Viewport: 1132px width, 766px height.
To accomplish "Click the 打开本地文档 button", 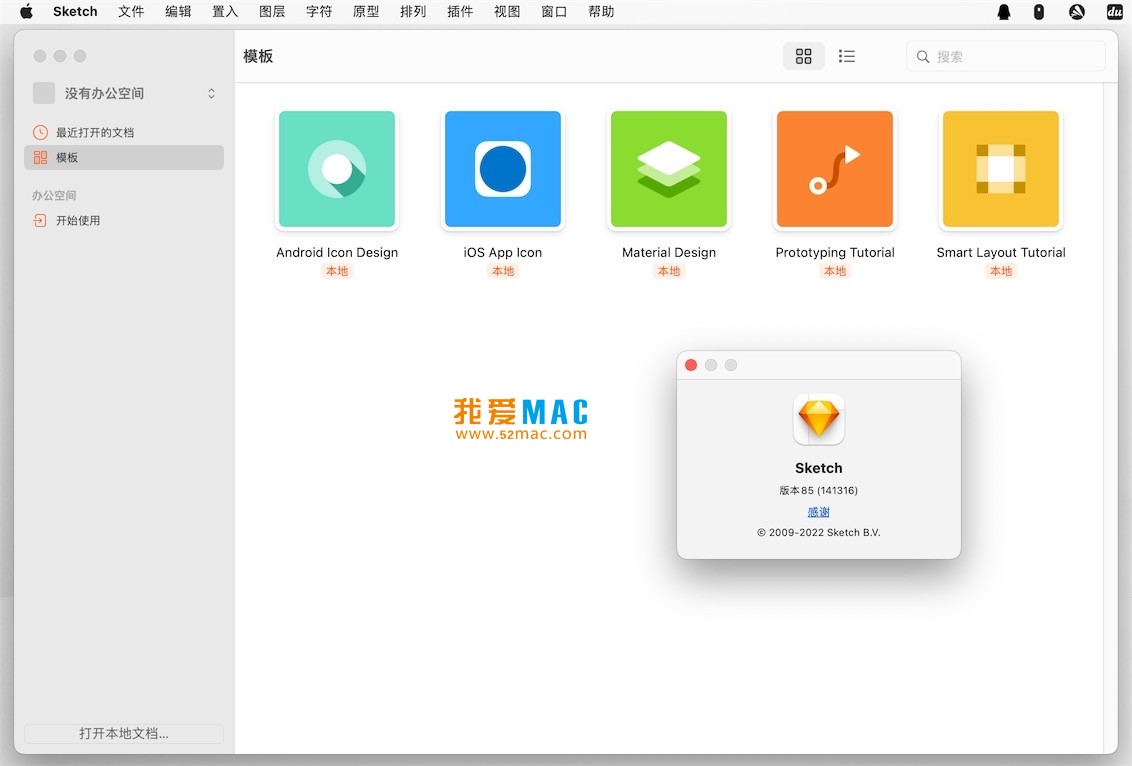I will point(123,733).
